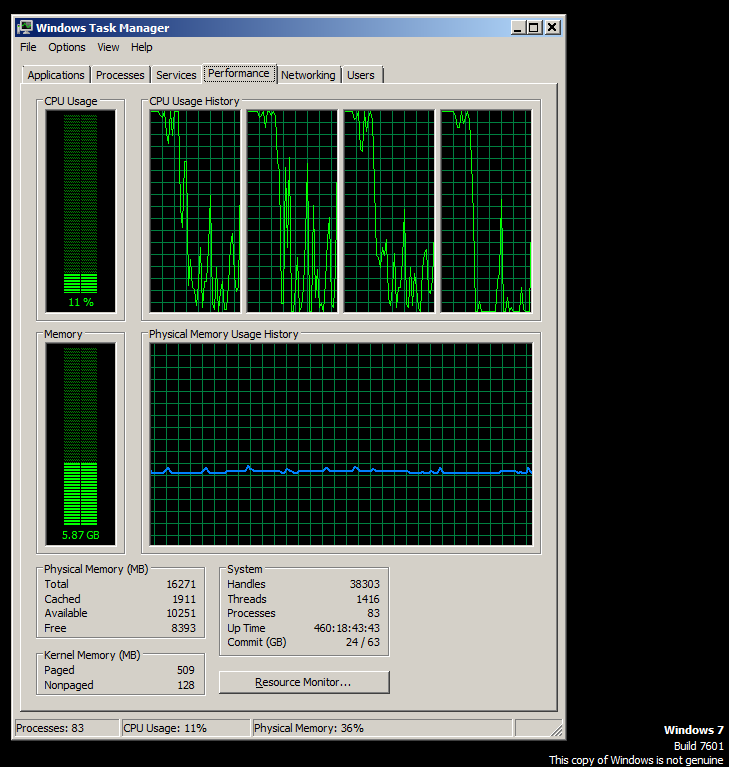Viewport: 729px width, 767px height.
Task: Click status bar CPU Usage: 11%
Action: coord(186,728)
